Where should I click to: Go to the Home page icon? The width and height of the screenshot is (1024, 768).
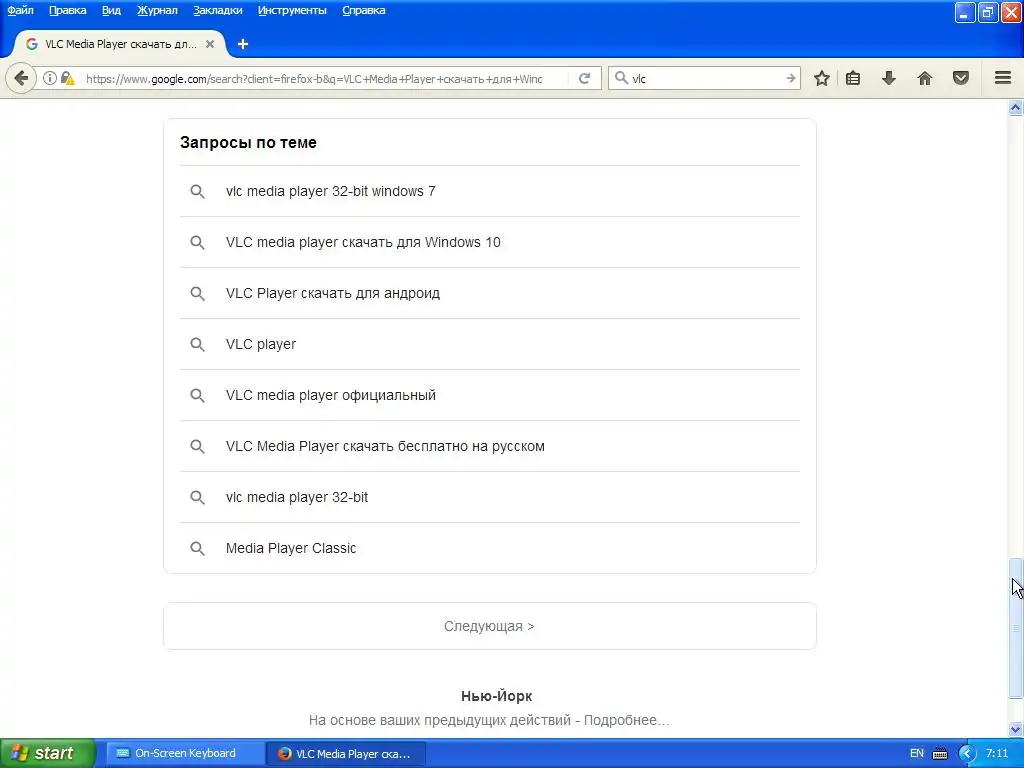924,78
